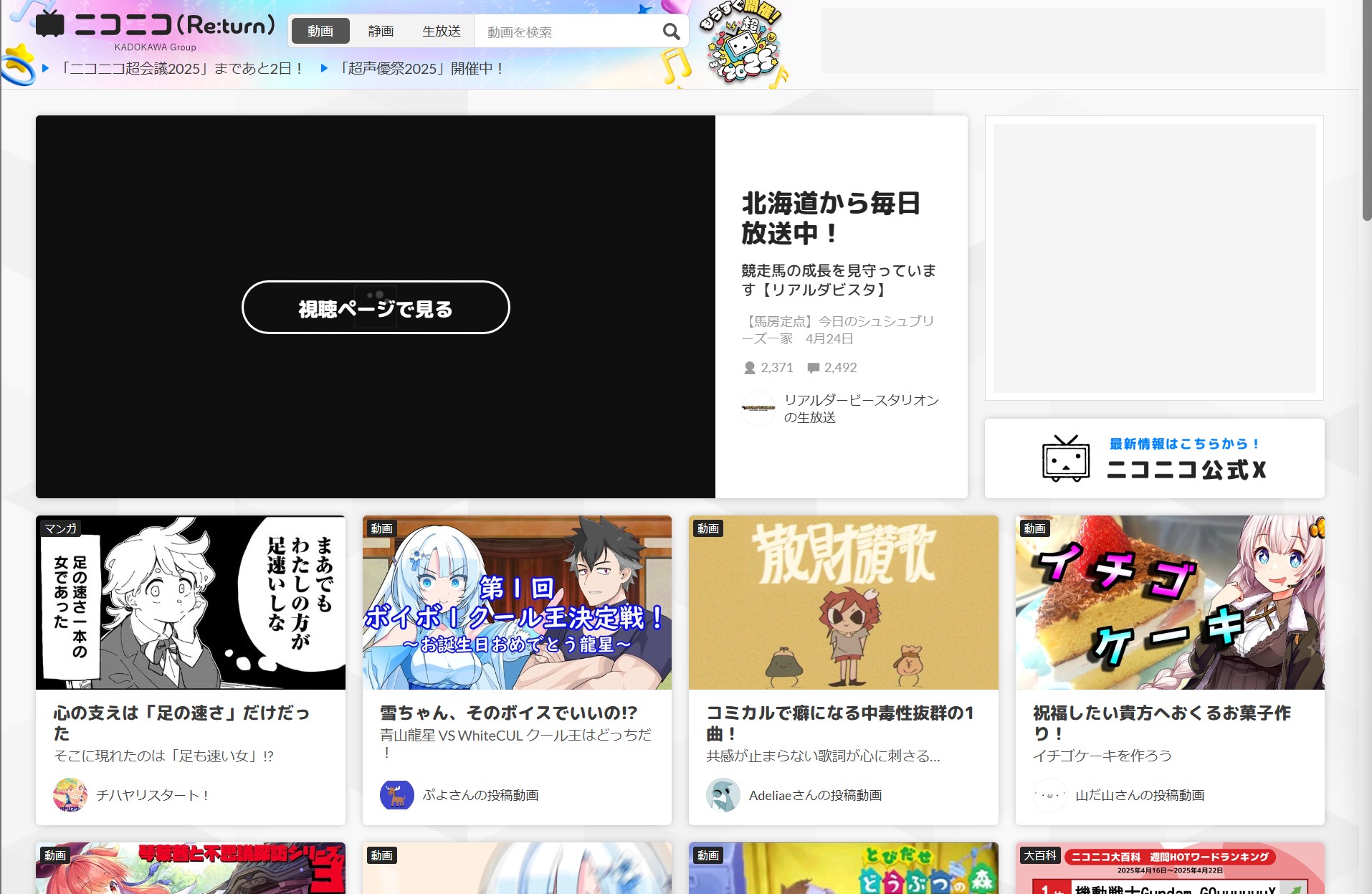Viewport: 1372px width, 894px height.
Task: Open the 北海道から毎日放送中！ headline
Action: coord(831,218)
